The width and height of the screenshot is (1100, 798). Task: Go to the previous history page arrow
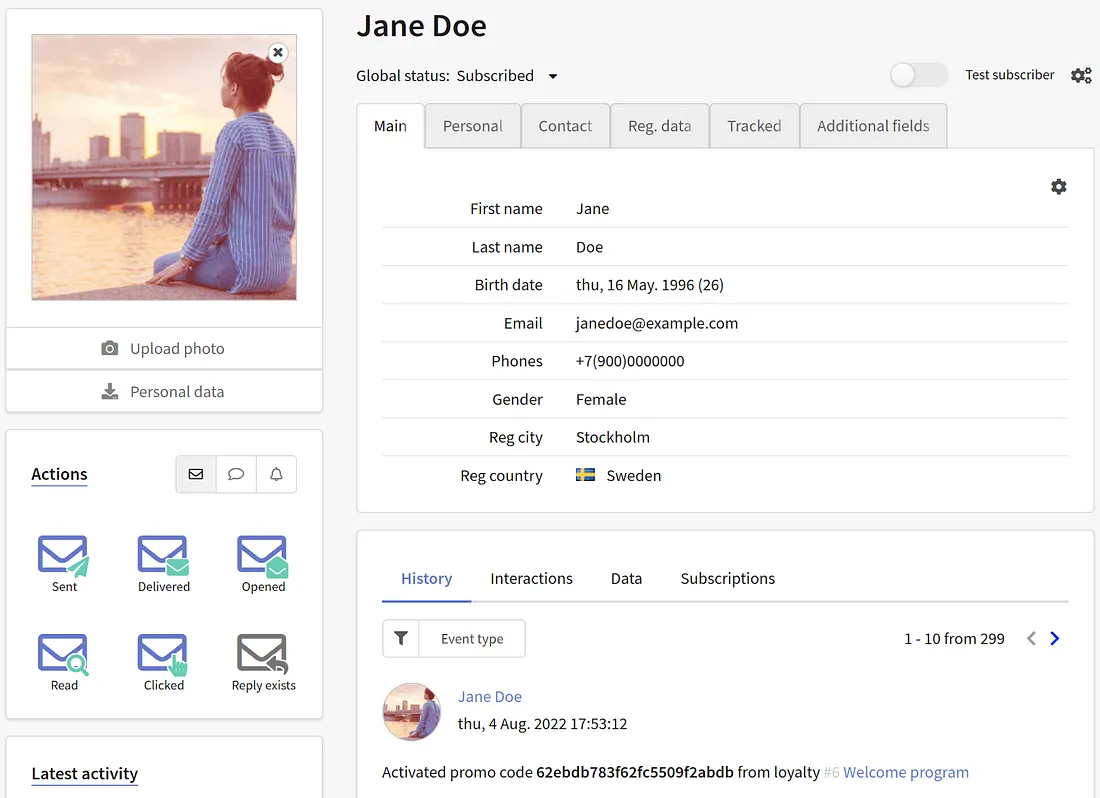point(1031,638)
